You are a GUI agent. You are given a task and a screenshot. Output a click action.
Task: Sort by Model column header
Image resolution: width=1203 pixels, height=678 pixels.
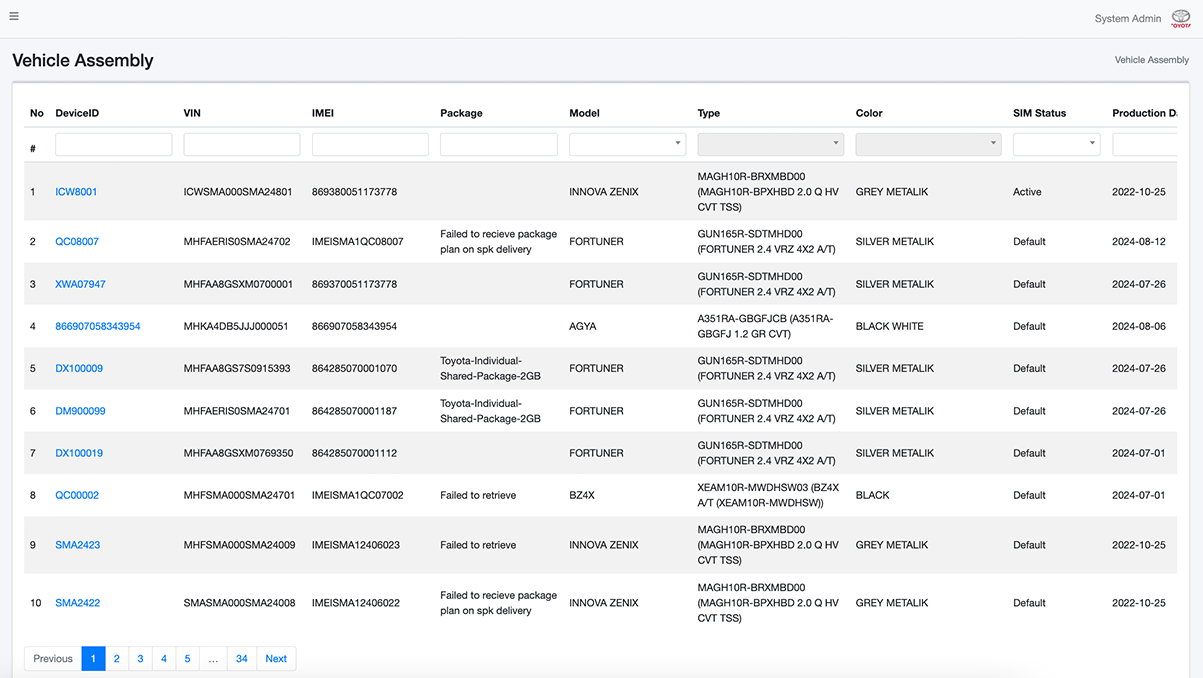[x=584, y=113]
